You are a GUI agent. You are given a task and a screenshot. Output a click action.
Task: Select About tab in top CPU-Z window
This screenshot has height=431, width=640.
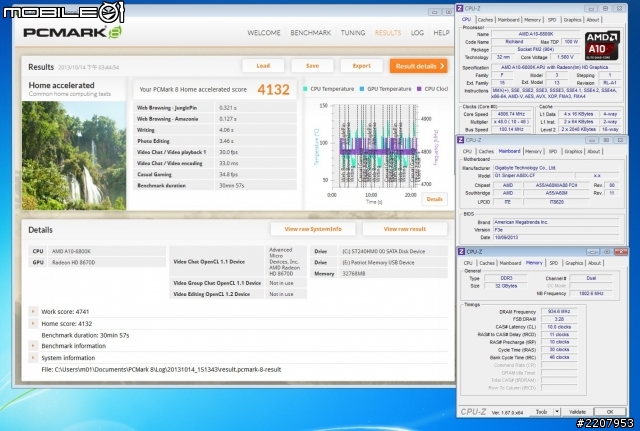(x=593, y=20)
